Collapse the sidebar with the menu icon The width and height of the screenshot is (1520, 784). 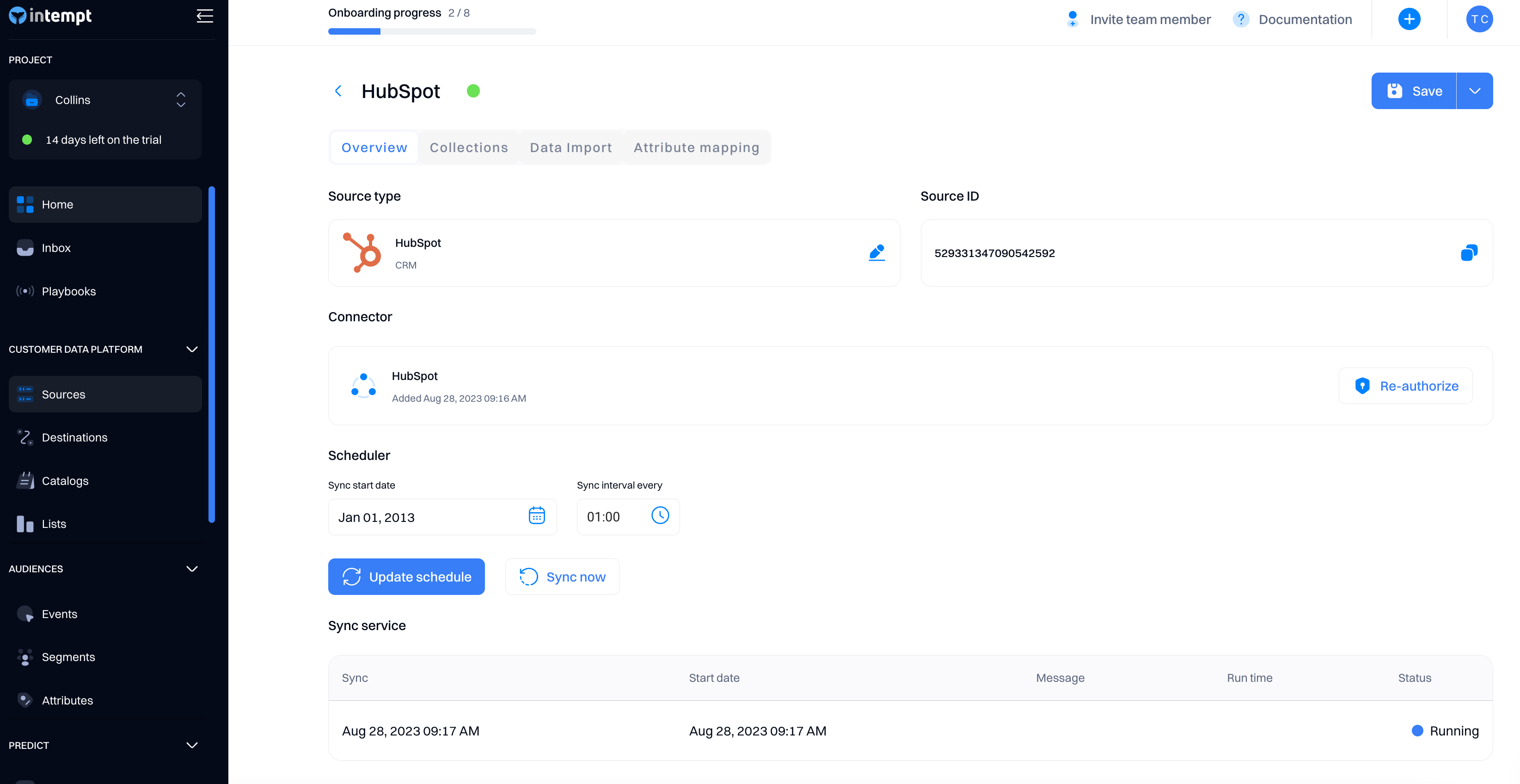[x=205, y=16]
